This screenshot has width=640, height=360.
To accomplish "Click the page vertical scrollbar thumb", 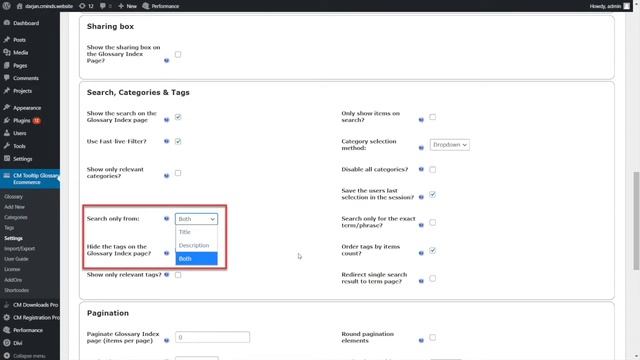I will point(636,220).
